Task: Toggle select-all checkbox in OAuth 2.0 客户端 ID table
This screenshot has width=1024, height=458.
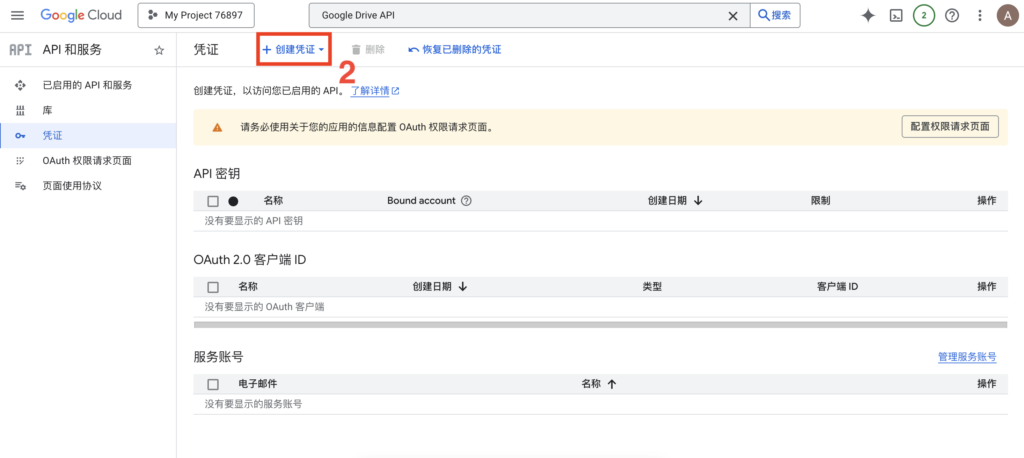Action: coord(213,287)
